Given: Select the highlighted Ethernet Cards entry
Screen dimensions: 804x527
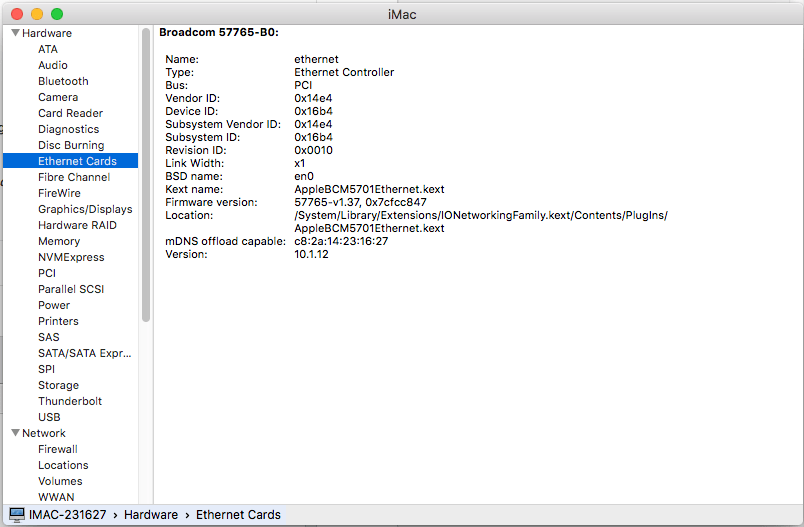Looking at the screenshot, I should tap(70, 161).
